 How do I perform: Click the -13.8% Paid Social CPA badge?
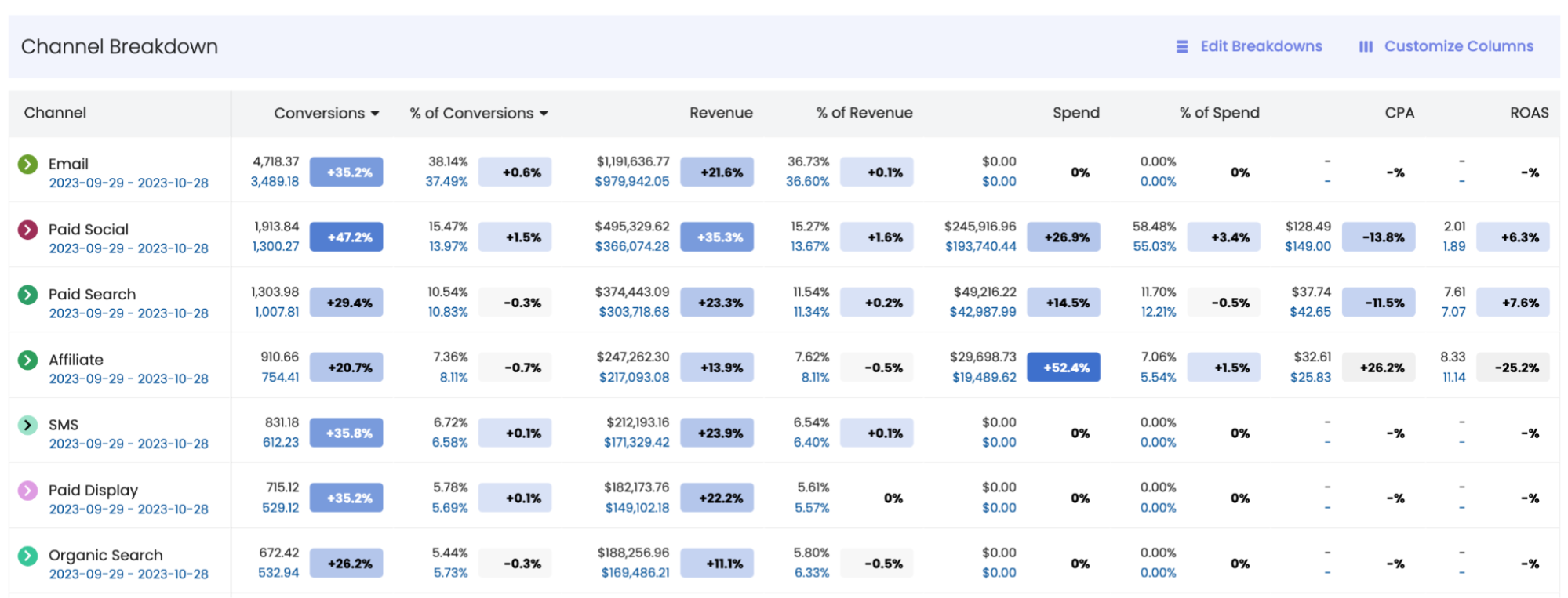pyautogui.click(x=1379, y=237)
